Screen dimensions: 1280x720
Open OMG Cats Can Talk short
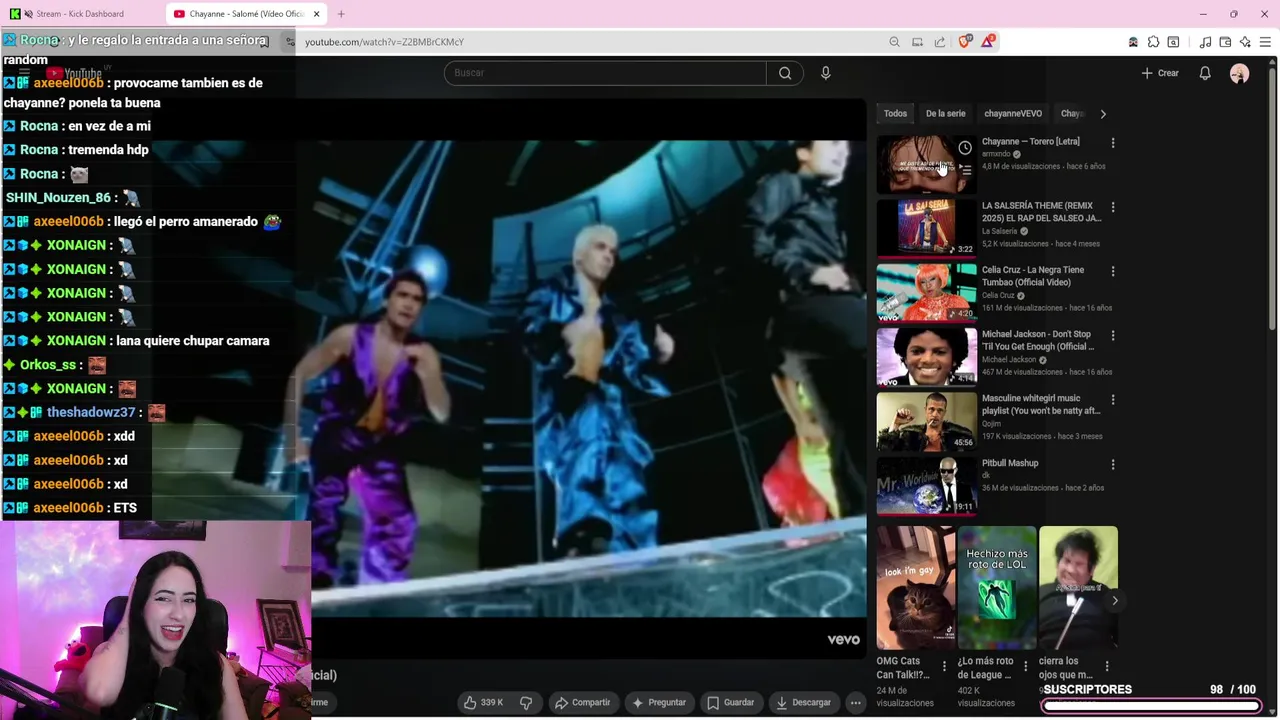(x=916, y=587)
